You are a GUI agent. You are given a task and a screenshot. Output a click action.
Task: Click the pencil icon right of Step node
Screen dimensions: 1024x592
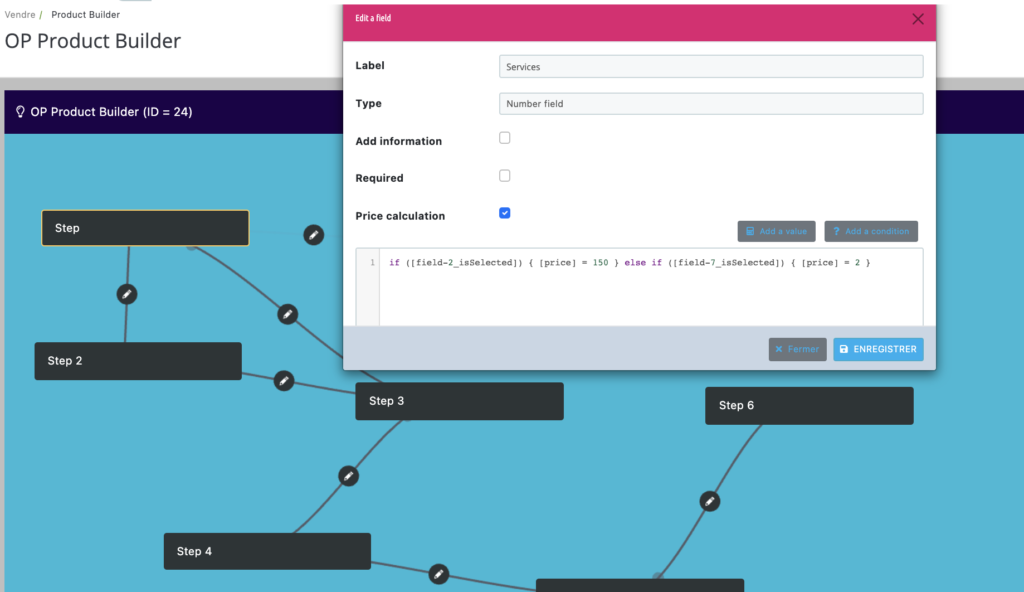[x=313, y=235]
